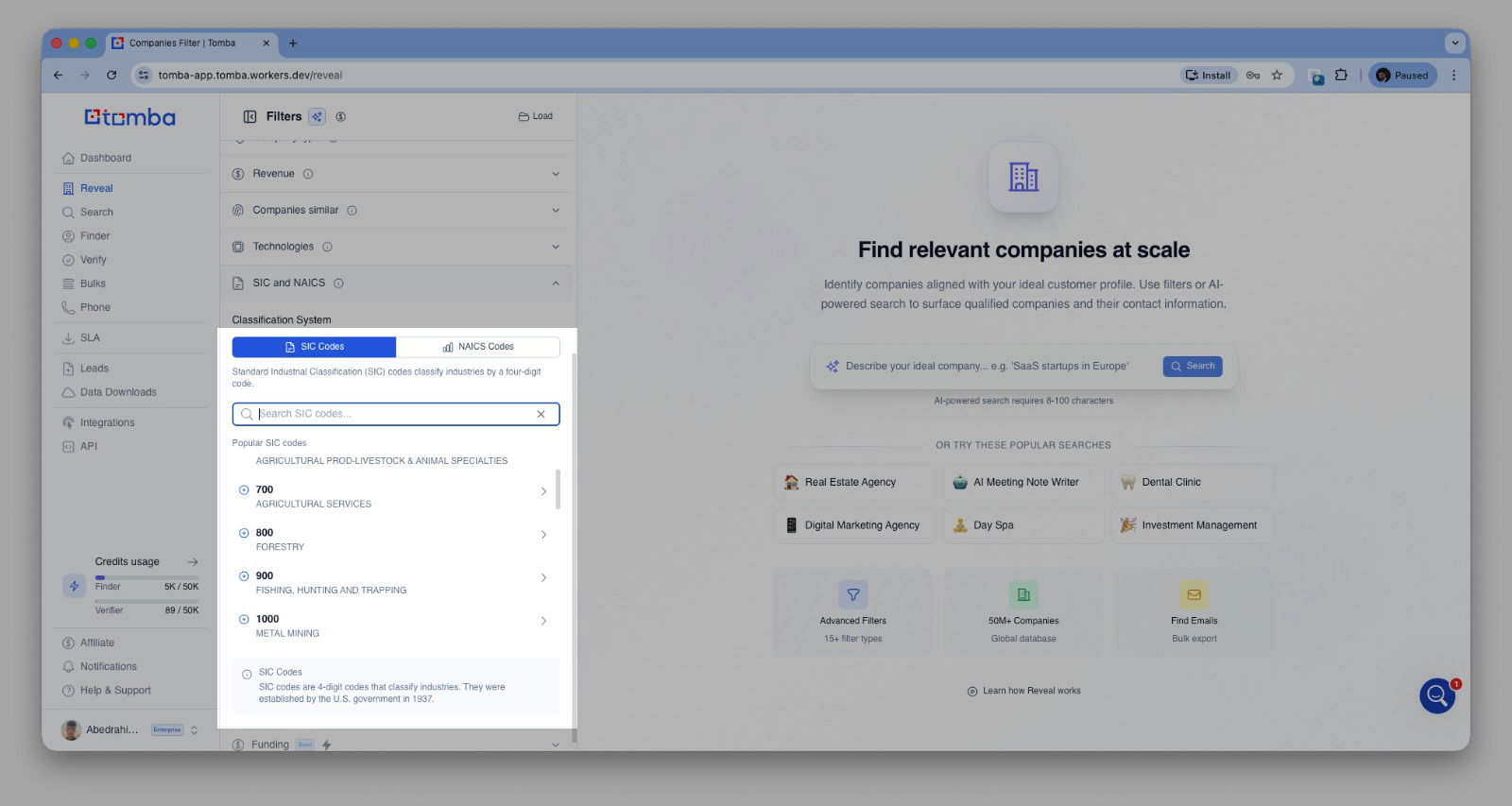Collapse the Filters panel using sidebar icon
The width and height of the screenshot is (1512, 806).
[249, 116]
